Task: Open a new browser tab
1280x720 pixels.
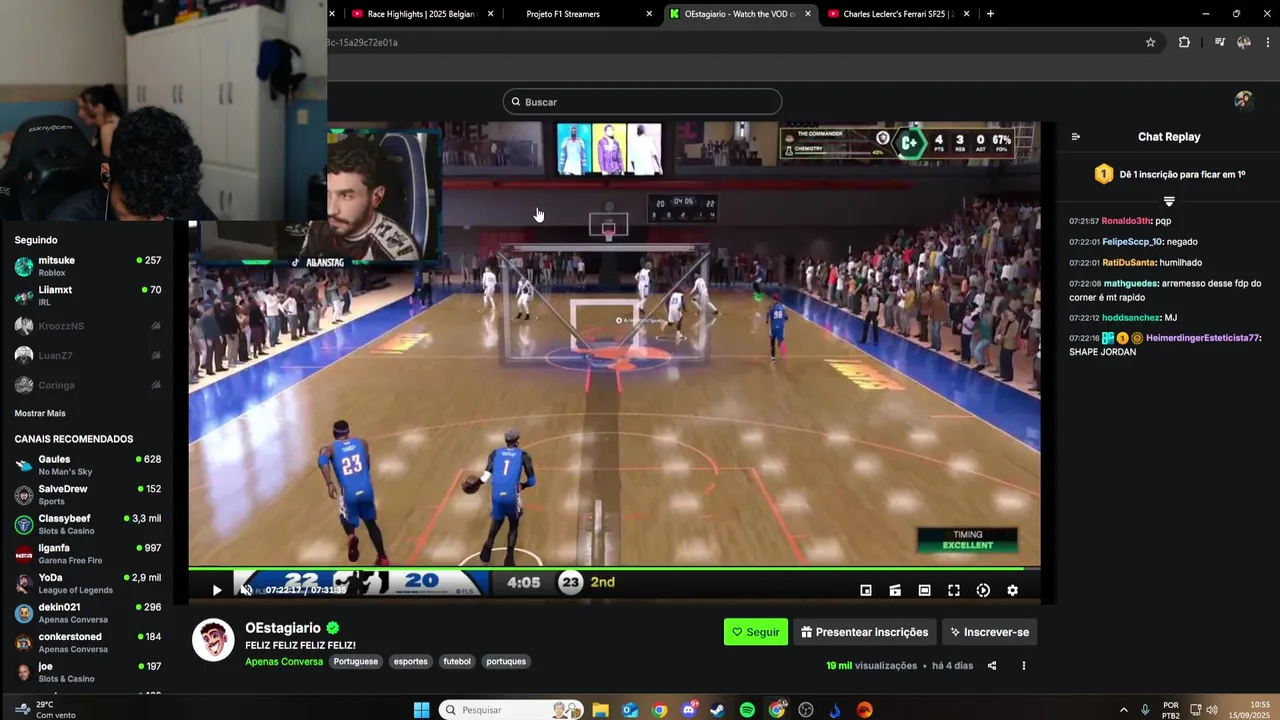Action: coord(990,14)
